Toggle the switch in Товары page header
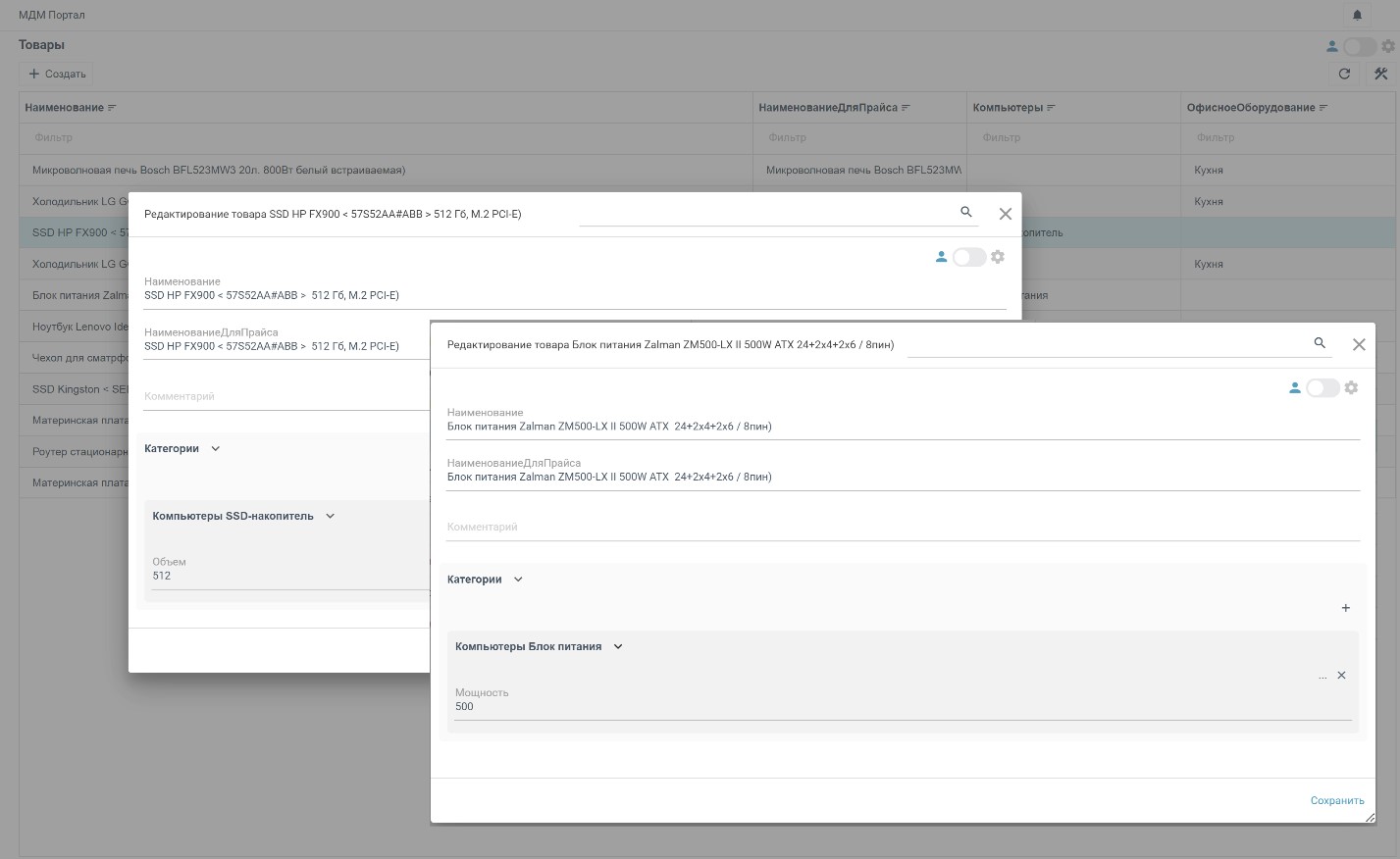Image resolution: width=1400 pixels, height=859 pixels. [1359, 46]
